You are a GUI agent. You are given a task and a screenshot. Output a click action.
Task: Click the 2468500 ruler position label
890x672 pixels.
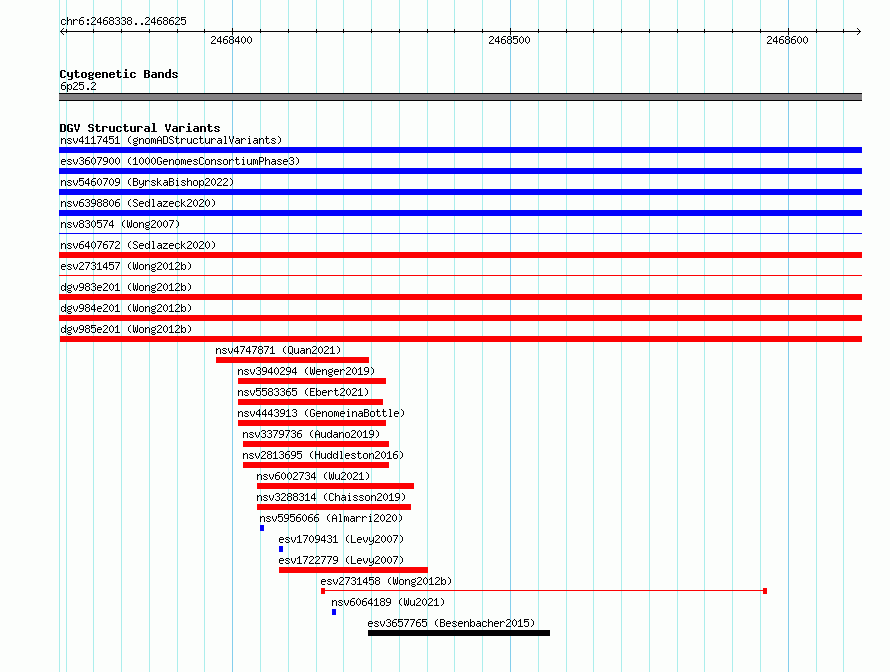click(510, 40)
